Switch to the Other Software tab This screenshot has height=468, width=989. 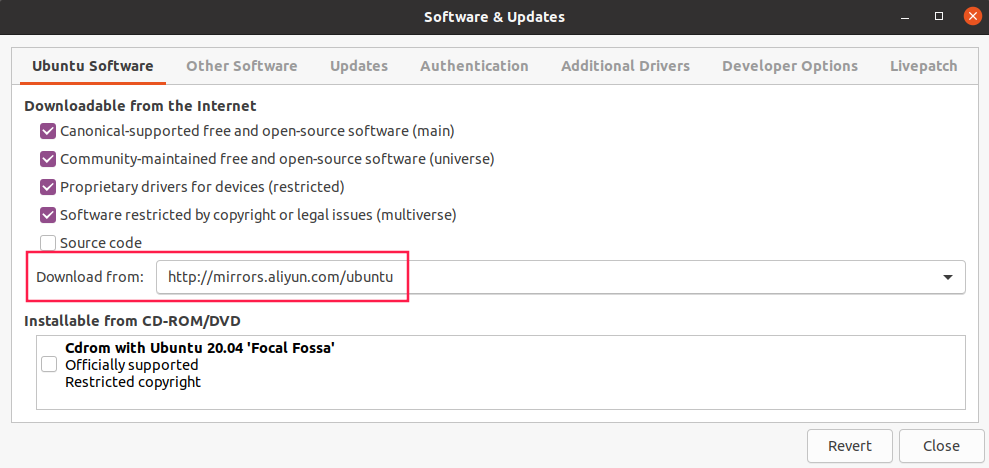242,66
